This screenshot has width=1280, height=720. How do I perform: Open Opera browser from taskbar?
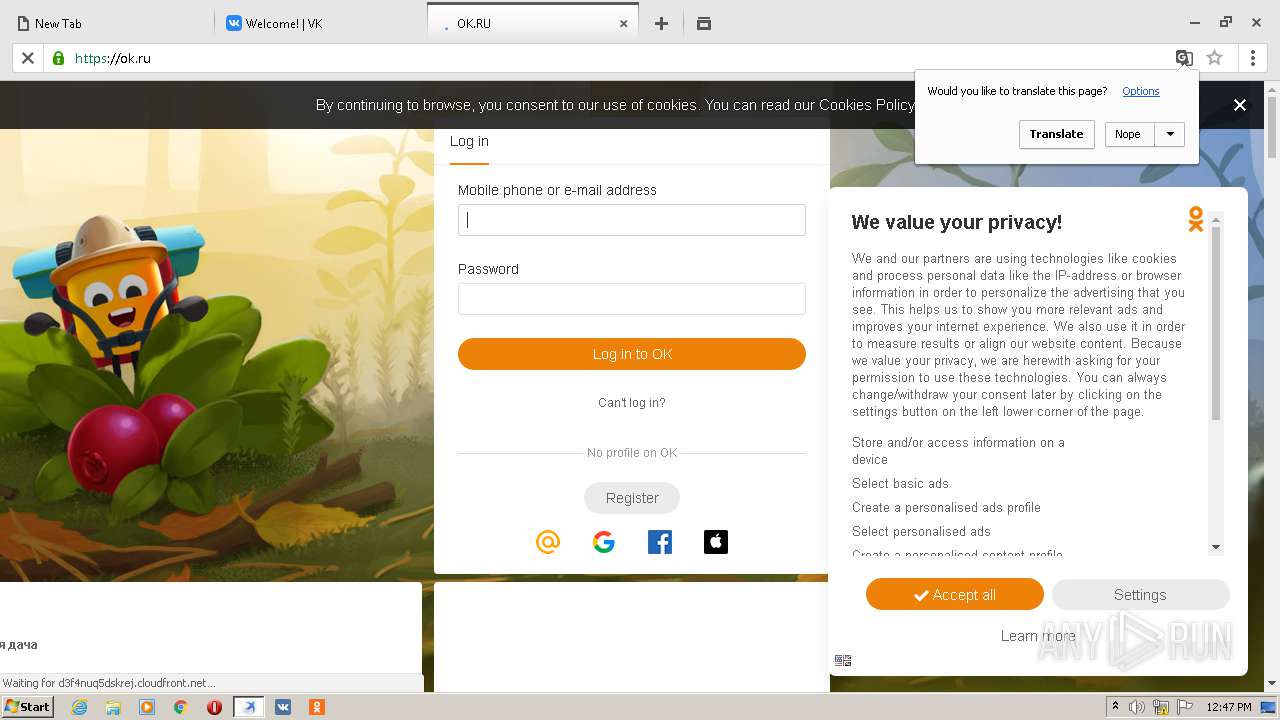(x=214, y=707)
